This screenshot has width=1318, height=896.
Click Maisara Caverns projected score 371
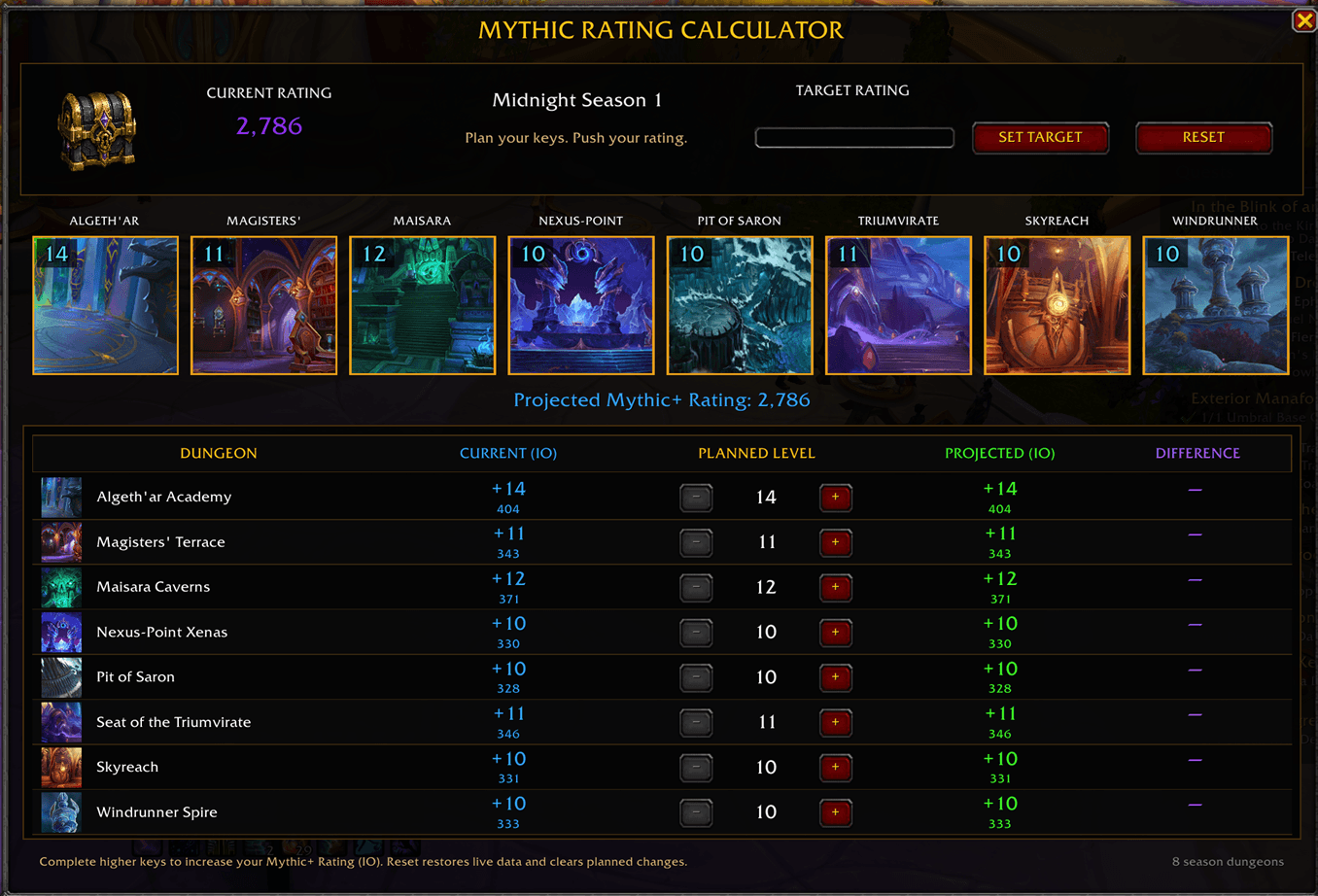pyautogui.click(x=1000, y=600)
